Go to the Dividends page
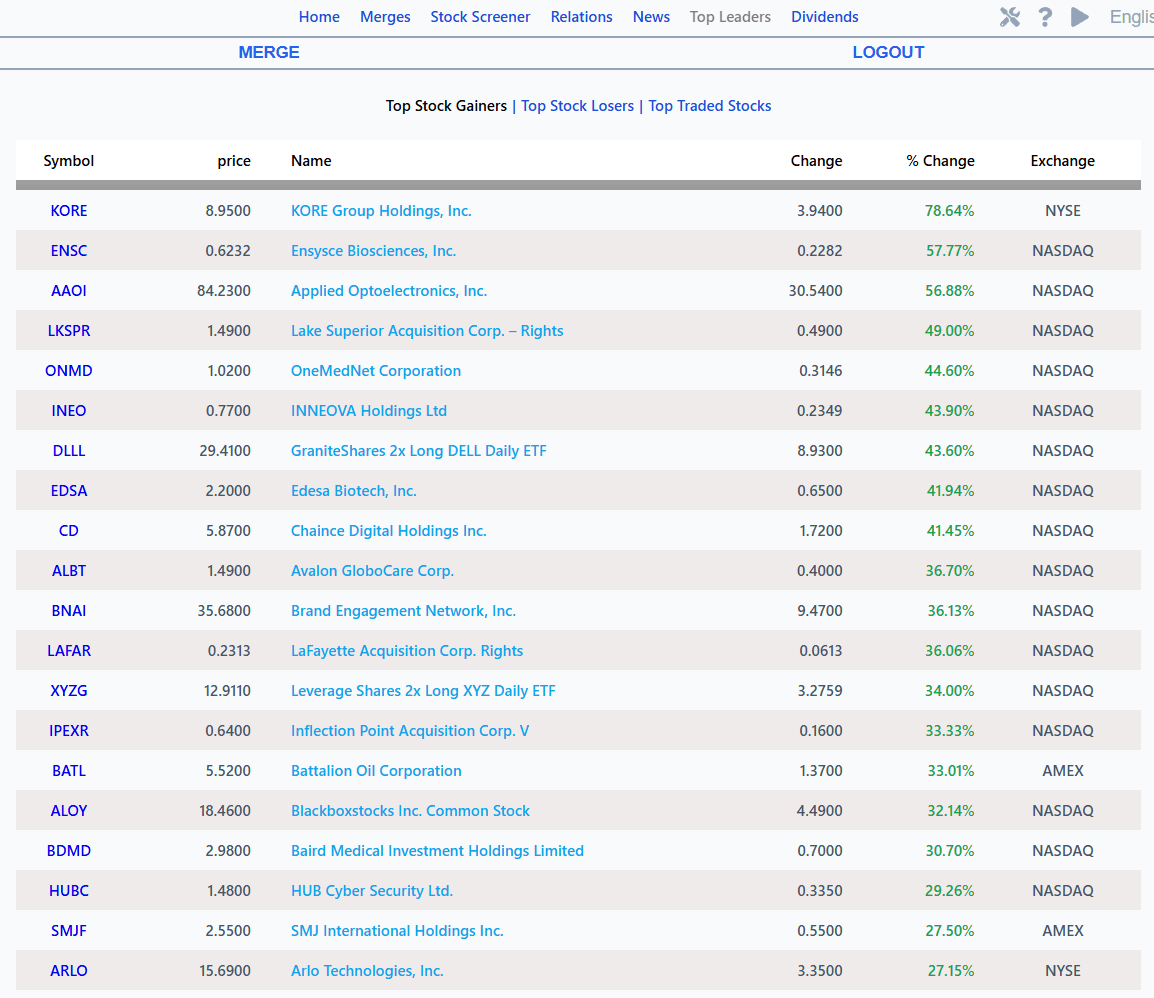The height and width of the screenshot is (998, 1154). (824, 17)
